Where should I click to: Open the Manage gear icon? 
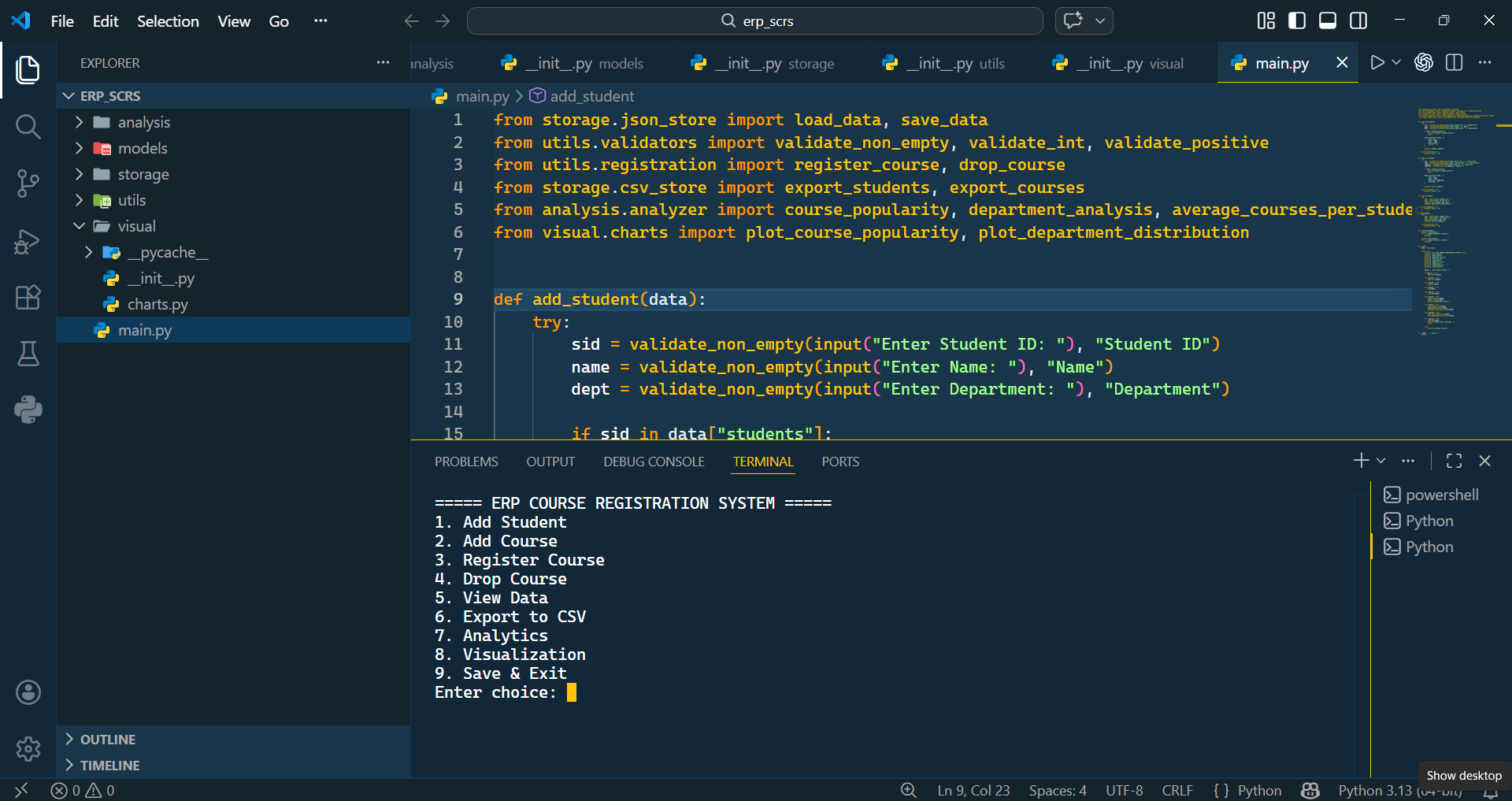[28, 748]
